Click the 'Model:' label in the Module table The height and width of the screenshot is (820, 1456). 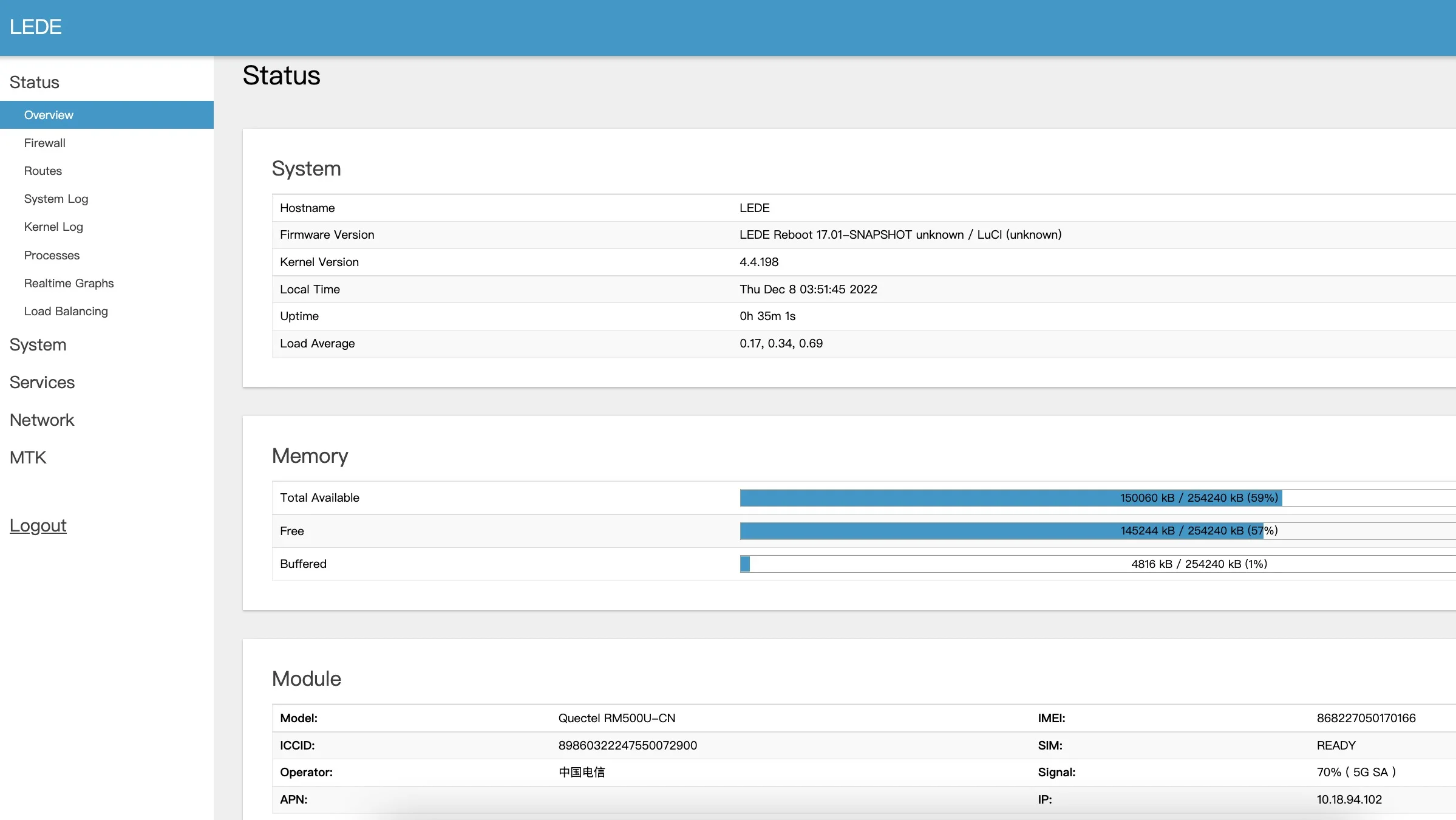pyautogui.click(x=299, y=718)
